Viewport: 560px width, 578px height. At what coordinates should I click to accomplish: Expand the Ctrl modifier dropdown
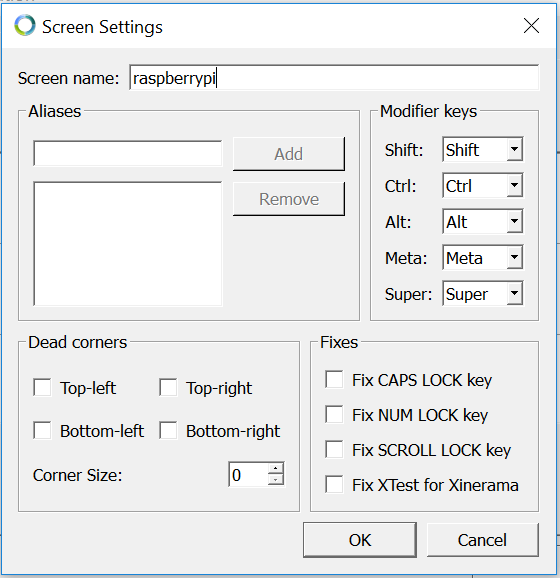483,185
